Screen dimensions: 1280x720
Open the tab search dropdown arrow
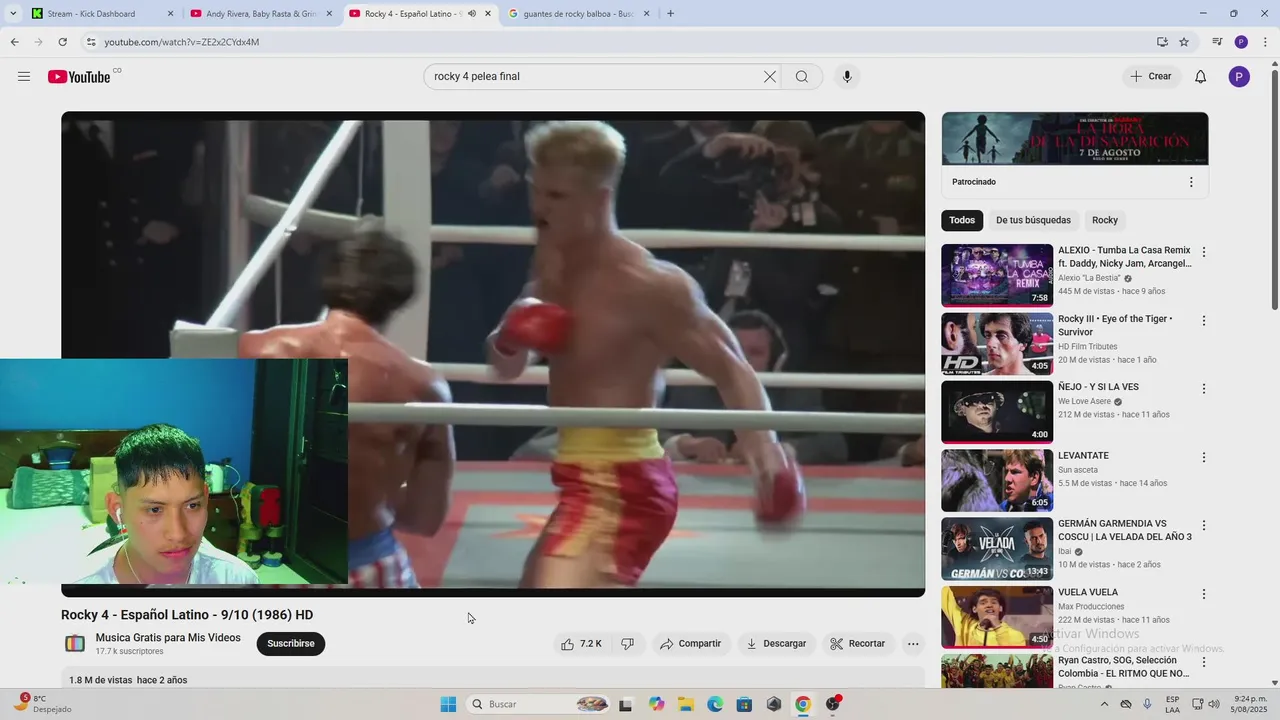pos(13,14)
